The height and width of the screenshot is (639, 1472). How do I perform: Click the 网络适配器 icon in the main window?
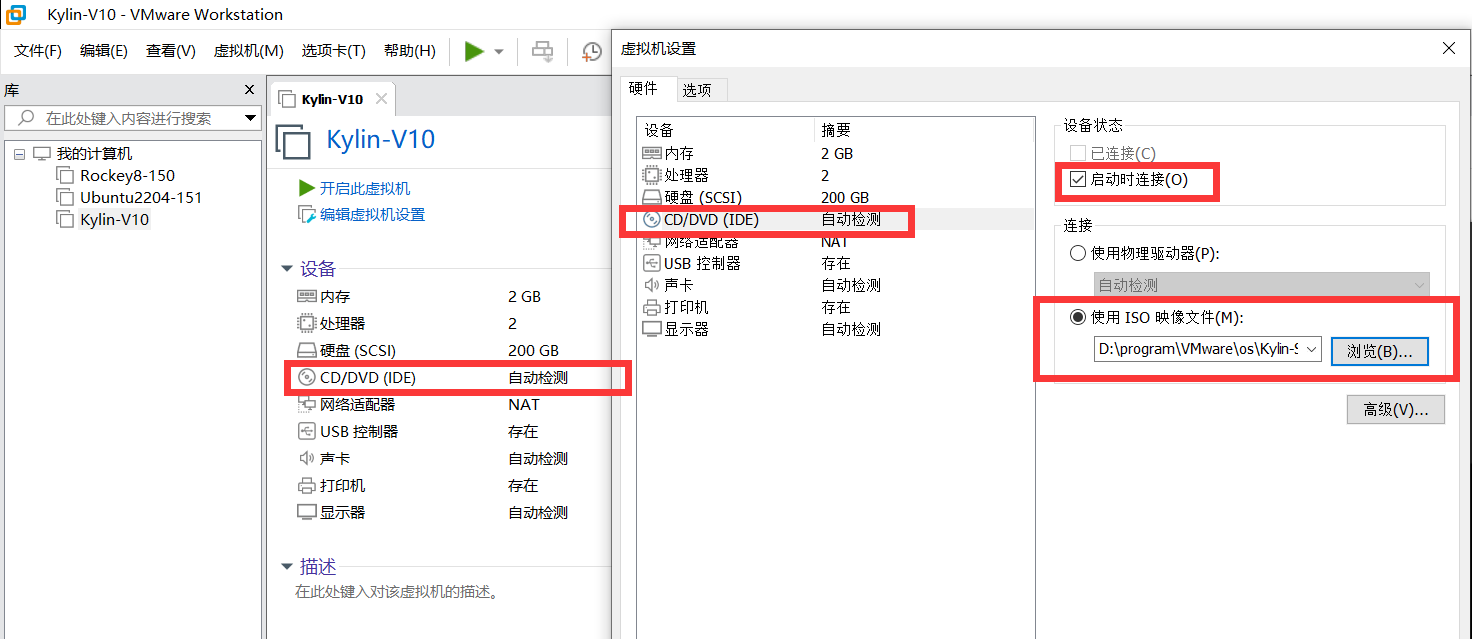[x=306, y=404]
